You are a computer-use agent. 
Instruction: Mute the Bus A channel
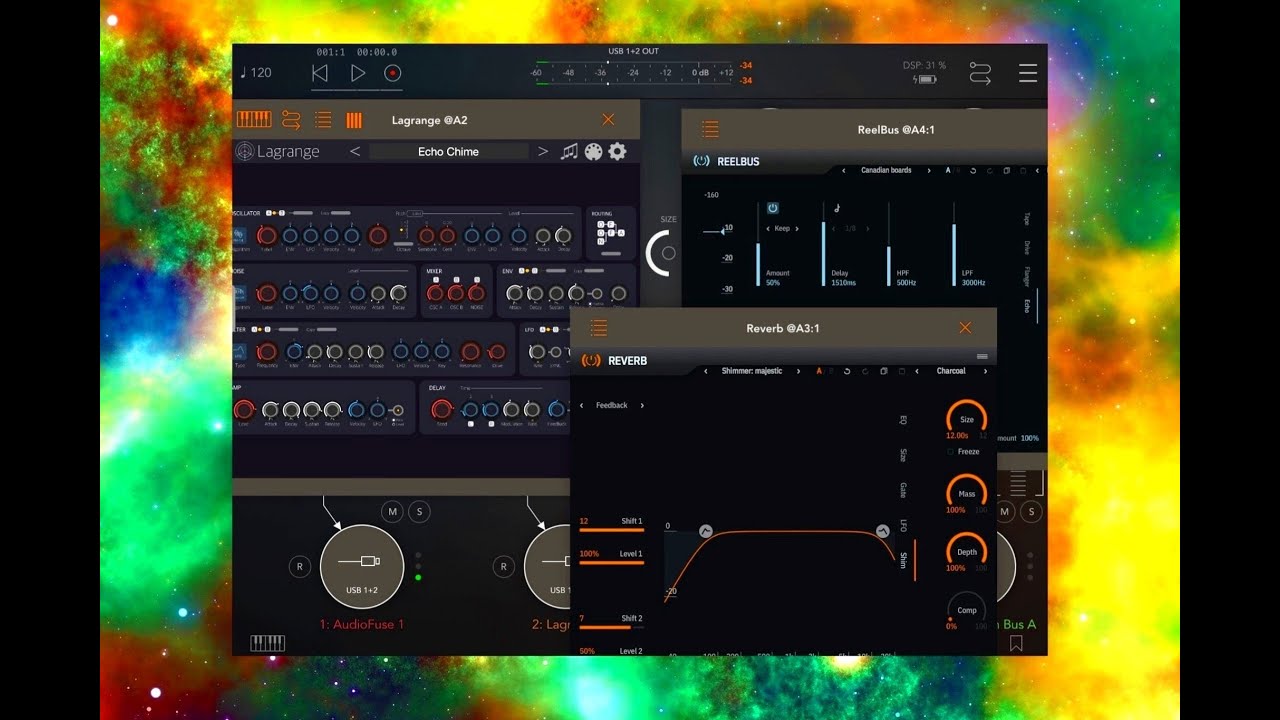(1006, 512)
